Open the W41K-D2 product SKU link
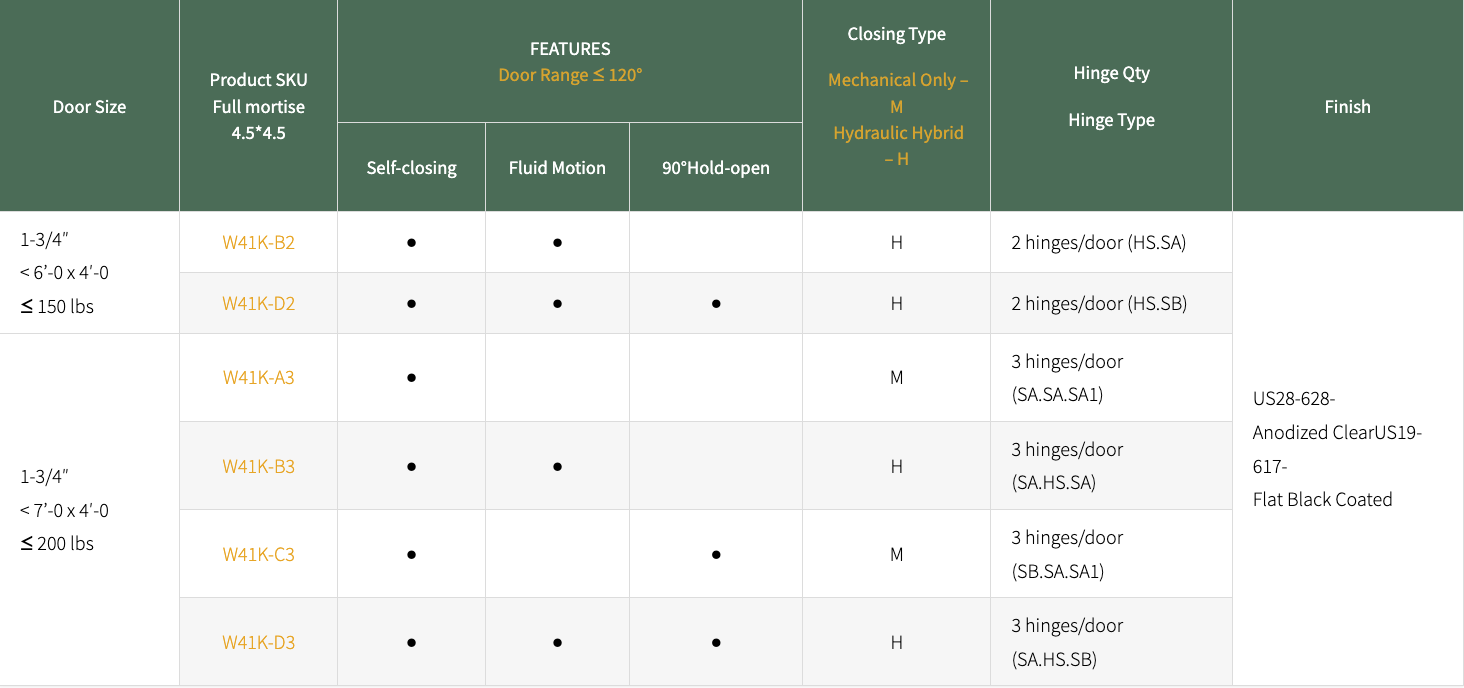 coord(258,303)
